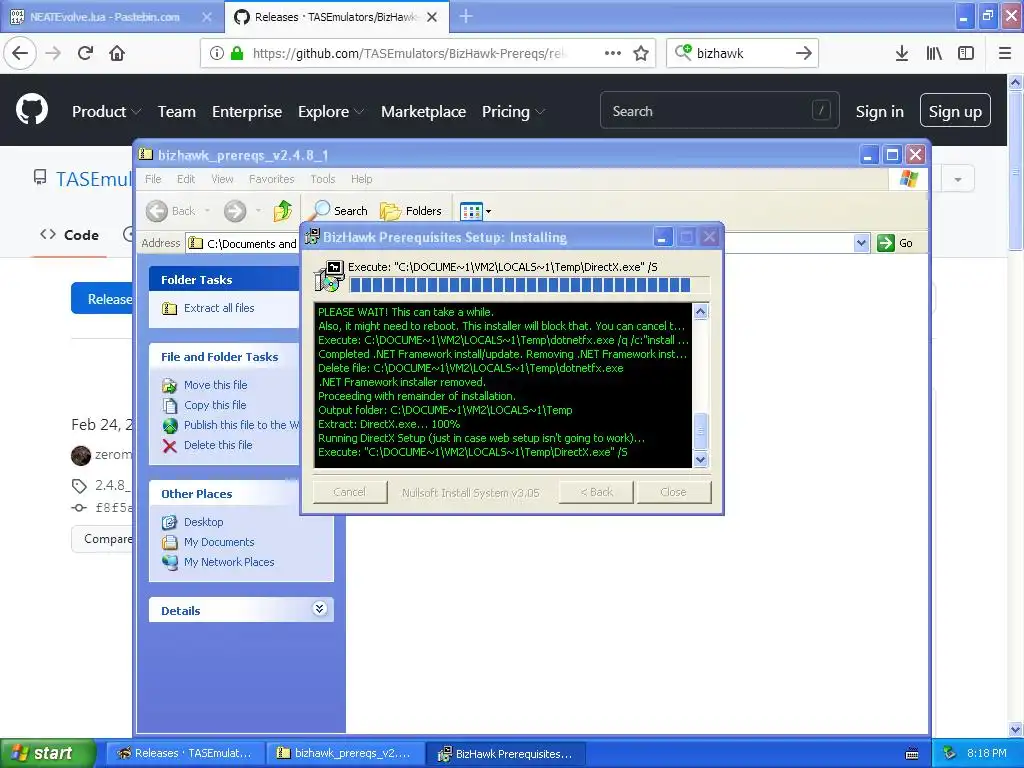Bookmark this page with star icon

click(x=641, y=53)
